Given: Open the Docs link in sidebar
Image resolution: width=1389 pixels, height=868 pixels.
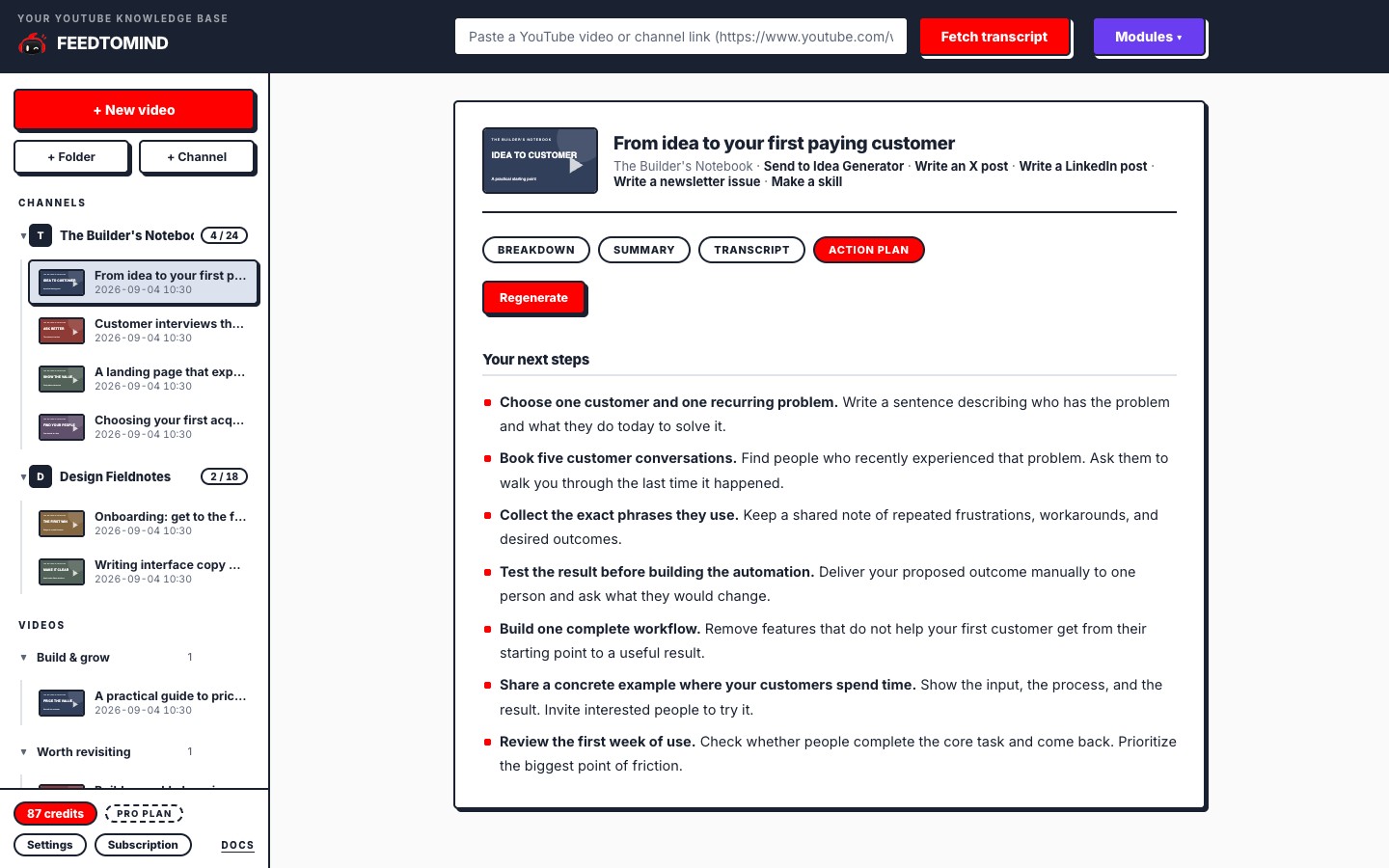Looking at the screenshot, I should coord(237,845).
